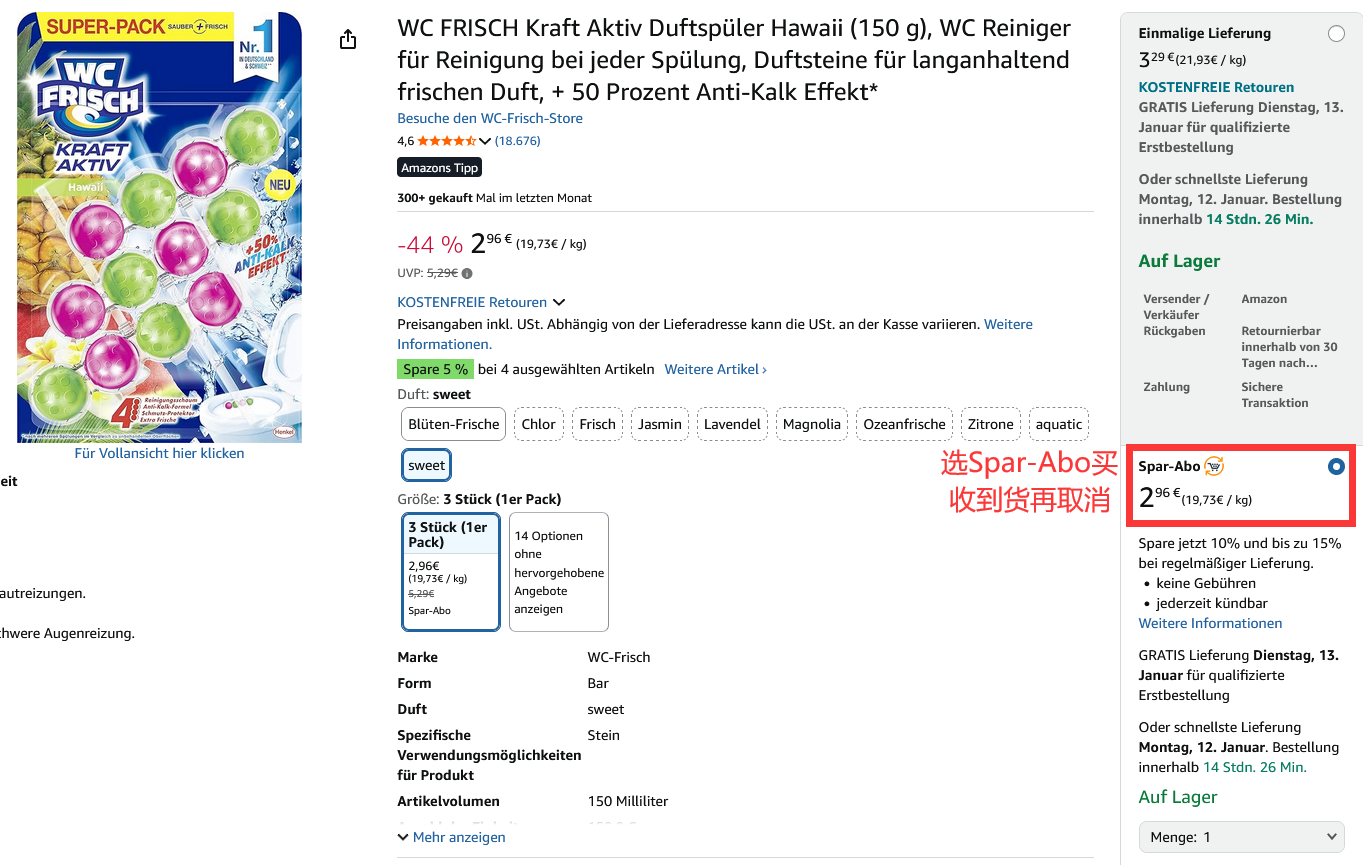Click Weitere Informationen under Spar-Abo
The height and width of the screenshot is (865, 1363).
1210,623
